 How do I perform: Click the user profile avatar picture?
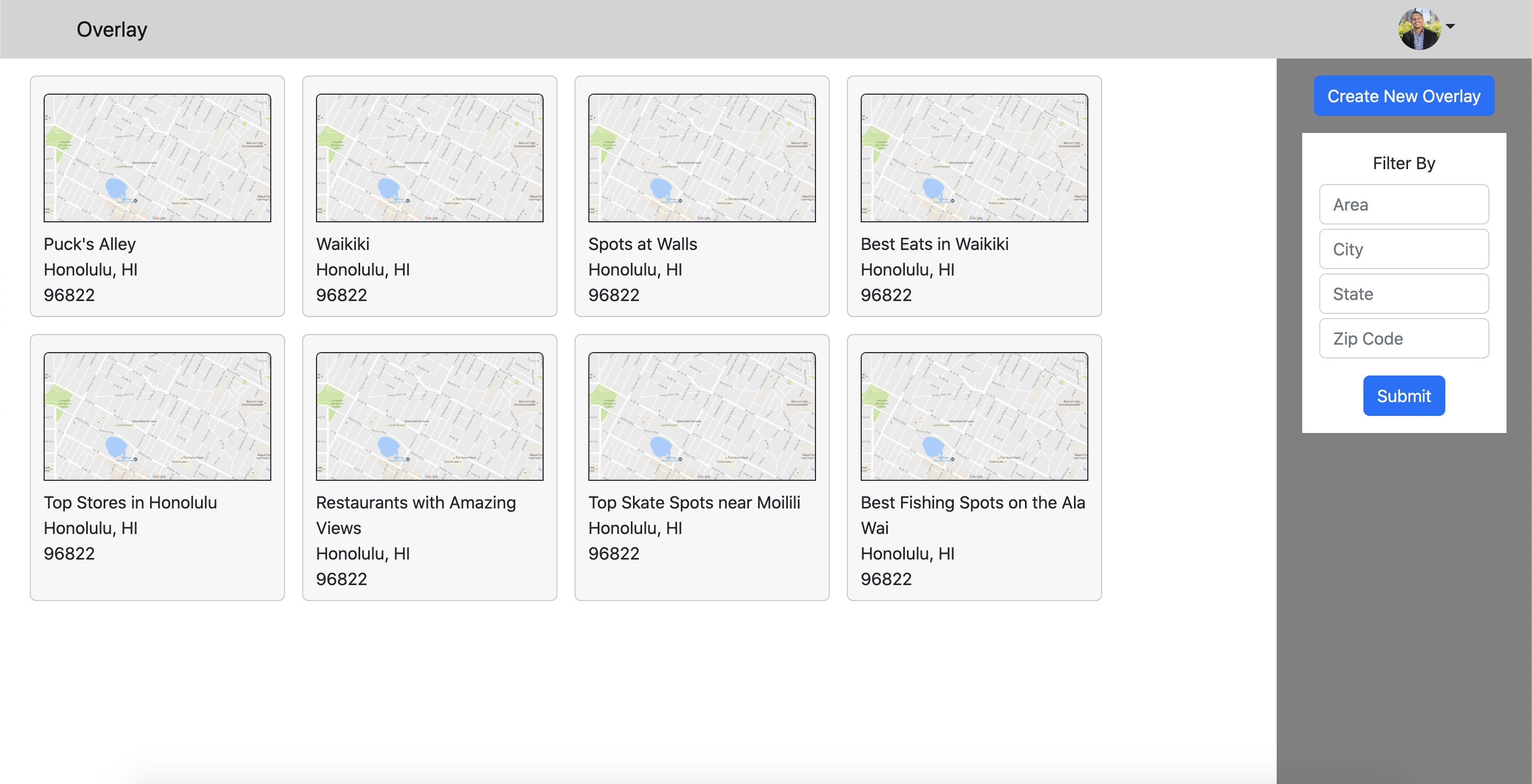1419,29
